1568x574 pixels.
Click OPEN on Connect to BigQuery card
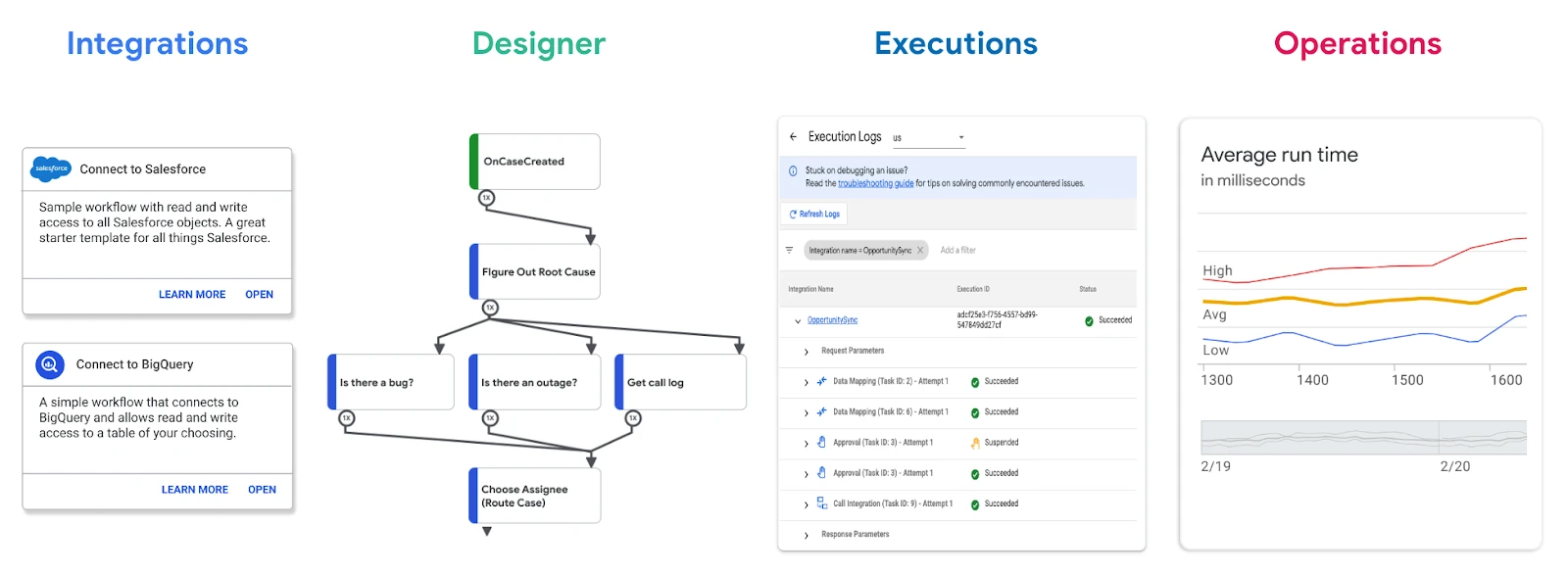pos(262,489)
